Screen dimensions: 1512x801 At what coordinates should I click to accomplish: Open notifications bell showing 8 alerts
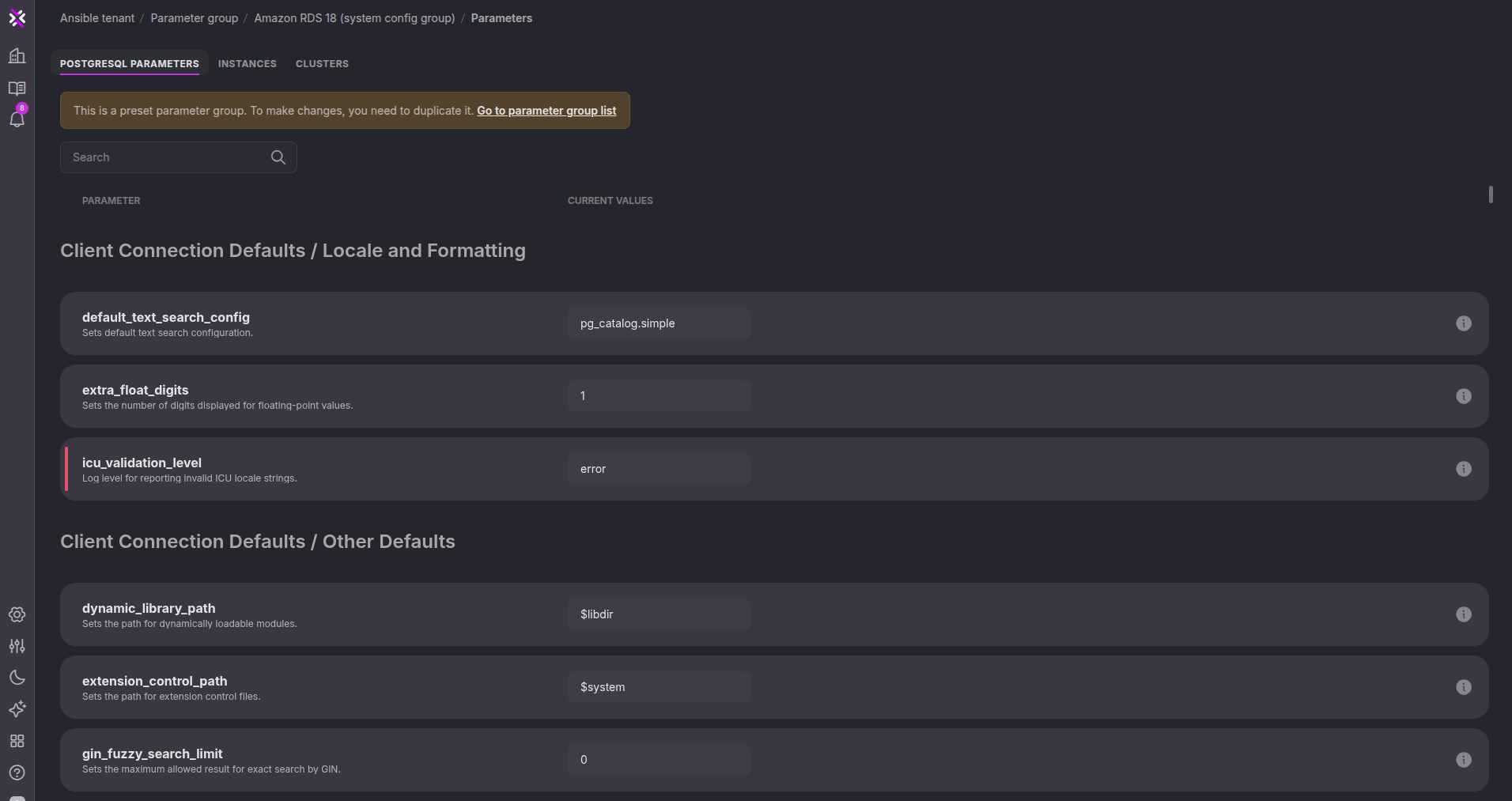[x=17, y=119]
